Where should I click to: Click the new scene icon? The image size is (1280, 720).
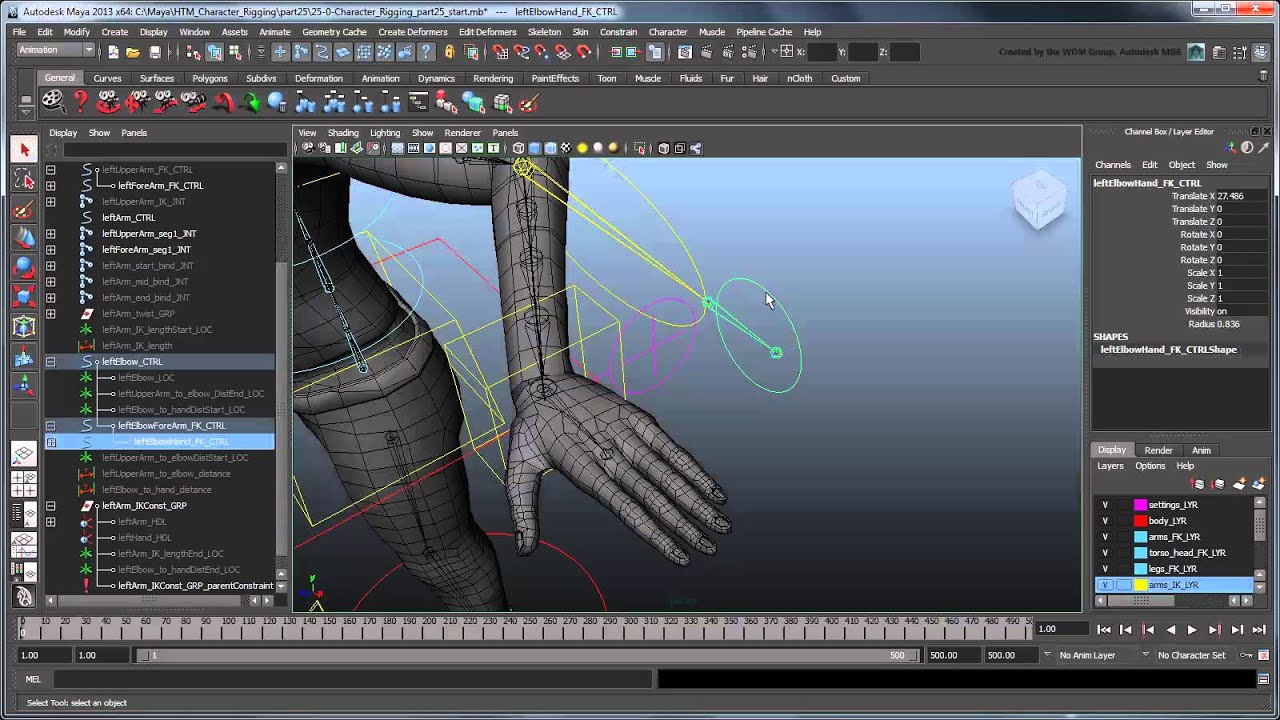(x=113, y=52)
